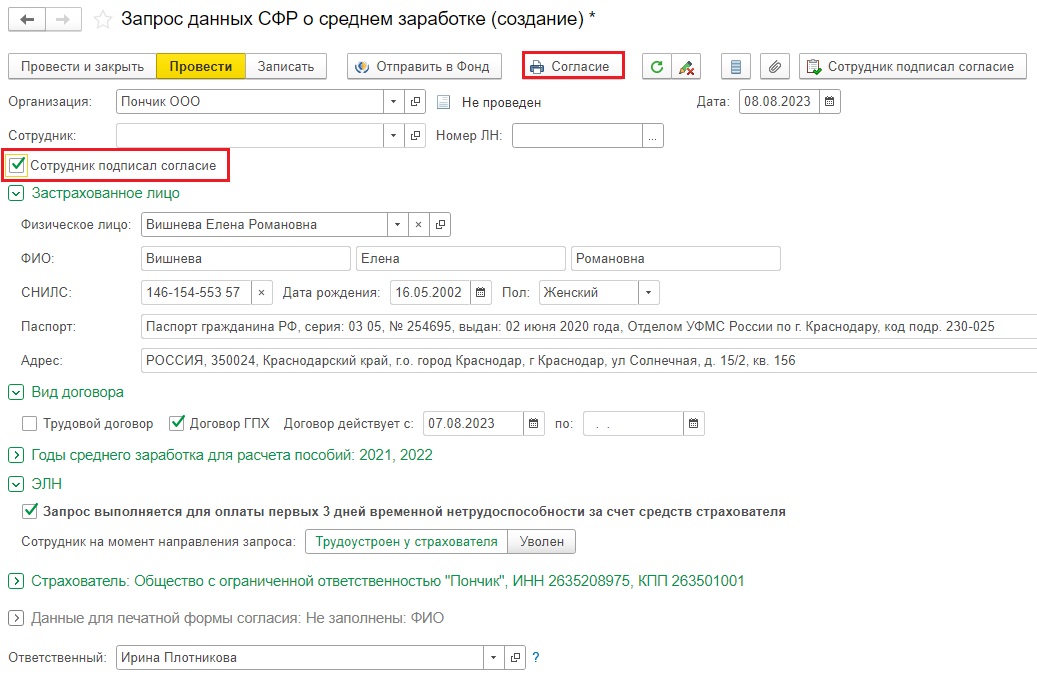
Task: Click the Паспорт details field
Action: coord(589,327)
